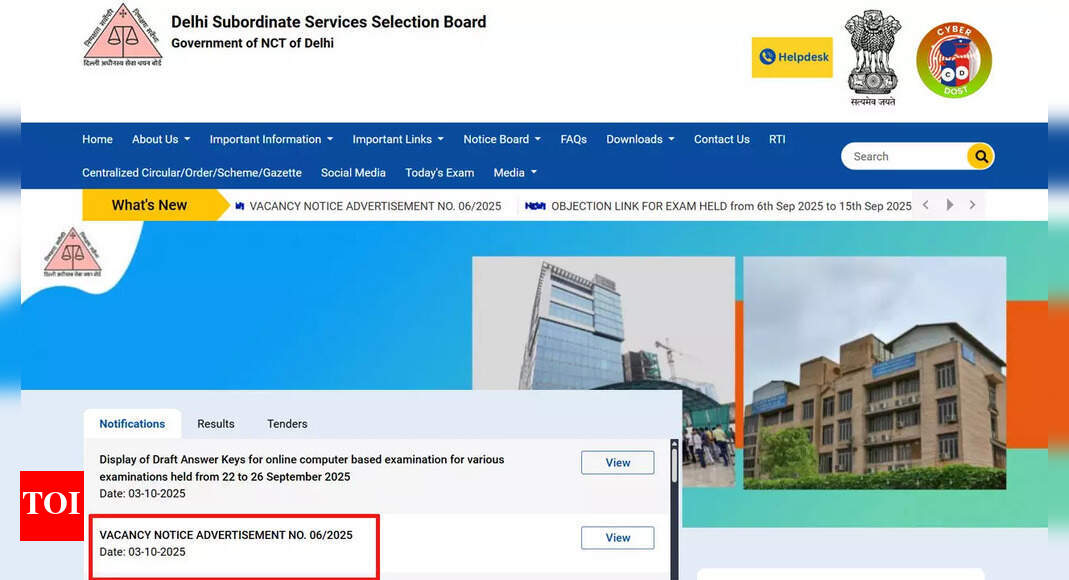View the Vacancy Notice 06/2025 notification
Viewport: 1069px width, 580px height.
point(617,538)
